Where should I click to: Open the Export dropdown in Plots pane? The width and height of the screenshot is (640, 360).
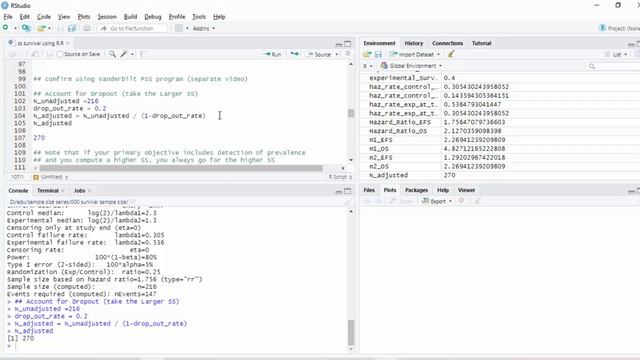pos(437,201)
